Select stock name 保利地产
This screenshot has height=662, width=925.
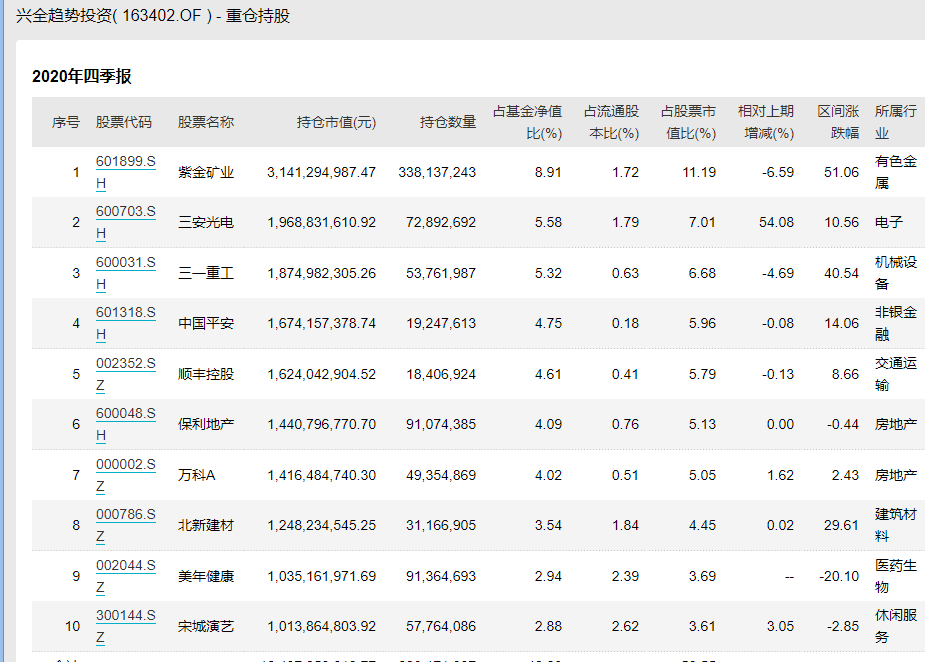206,424
